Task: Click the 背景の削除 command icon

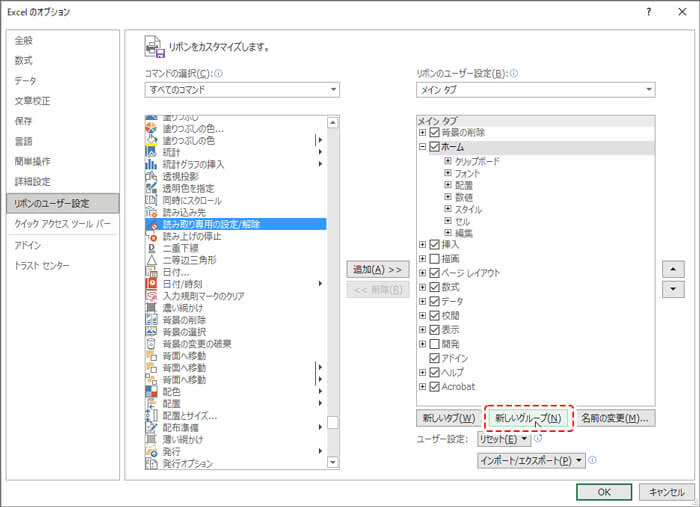Action: point(151,320)
